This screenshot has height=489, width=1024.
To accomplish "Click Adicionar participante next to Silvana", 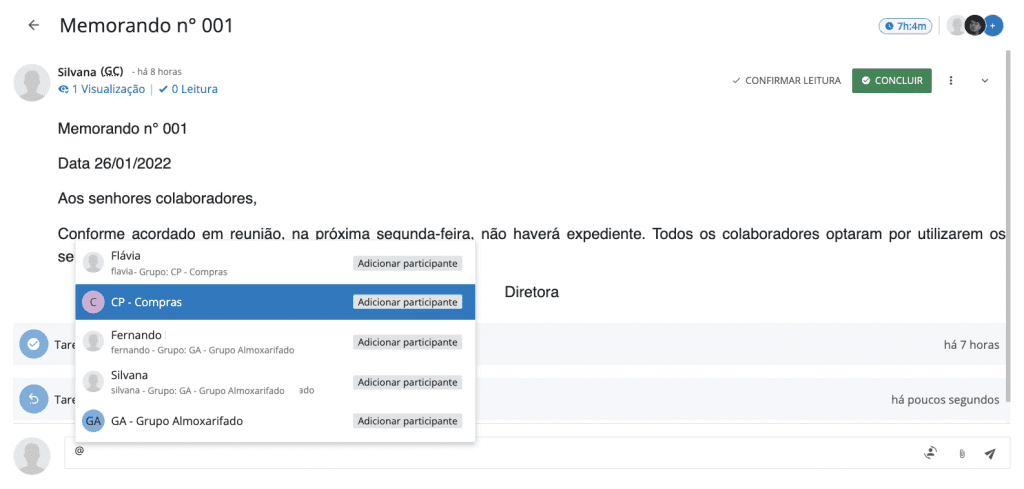I will (407, 382).
